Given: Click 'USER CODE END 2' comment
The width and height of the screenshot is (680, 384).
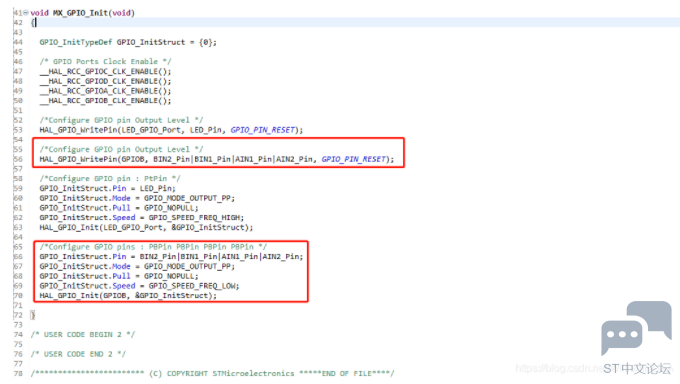Looking at the screenshot, I should 78,354.
